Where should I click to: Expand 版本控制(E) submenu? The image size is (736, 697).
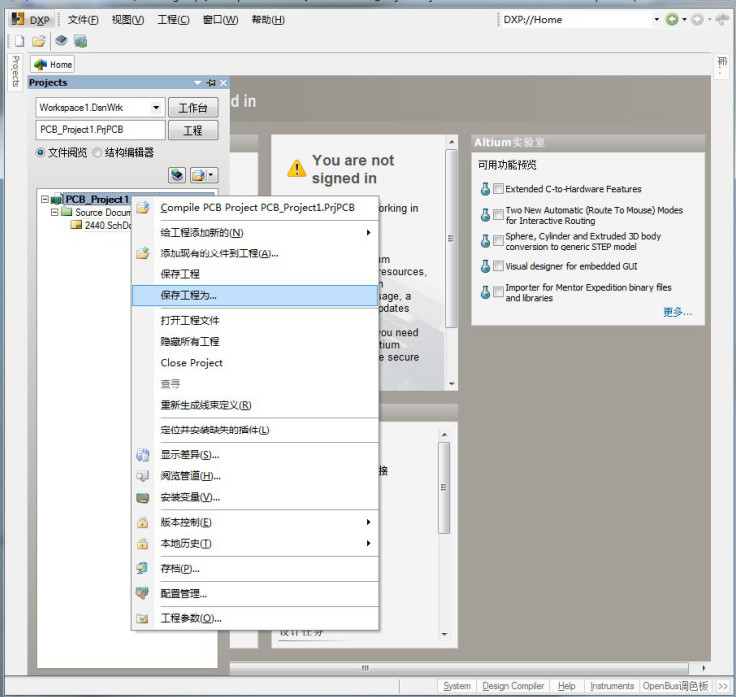(368, 522)
